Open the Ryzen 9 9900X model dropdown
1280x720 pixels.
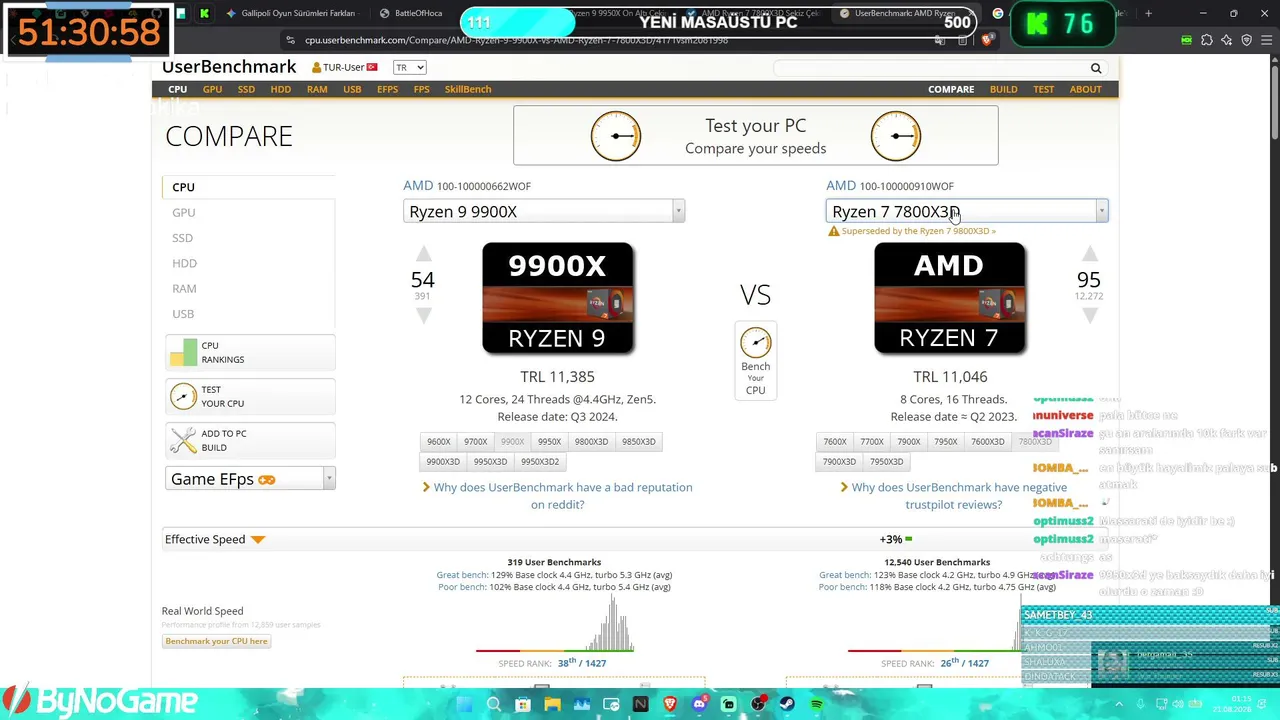point(544,211)
